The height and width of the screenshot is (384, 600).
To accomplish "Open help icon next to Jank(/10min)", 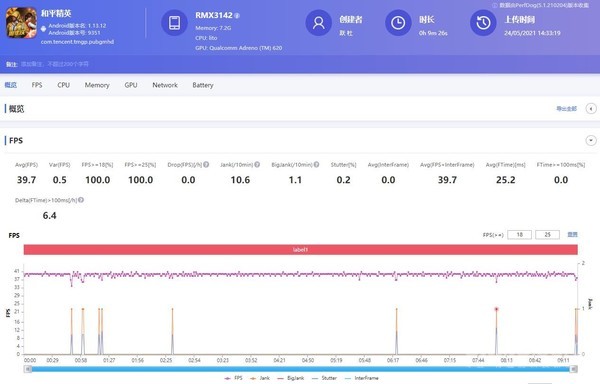I will 257,164.
